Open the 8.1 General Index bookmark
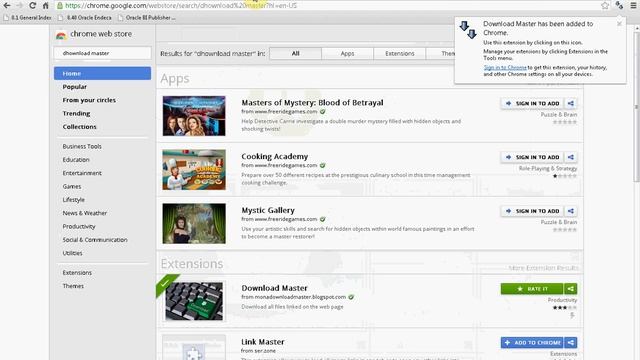 coord(27,18)
